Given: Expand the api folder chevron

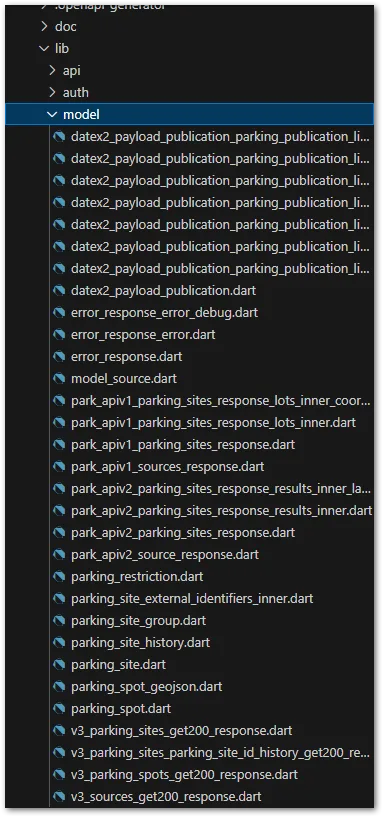Looking at the screenshot, I should coord(52,70).
